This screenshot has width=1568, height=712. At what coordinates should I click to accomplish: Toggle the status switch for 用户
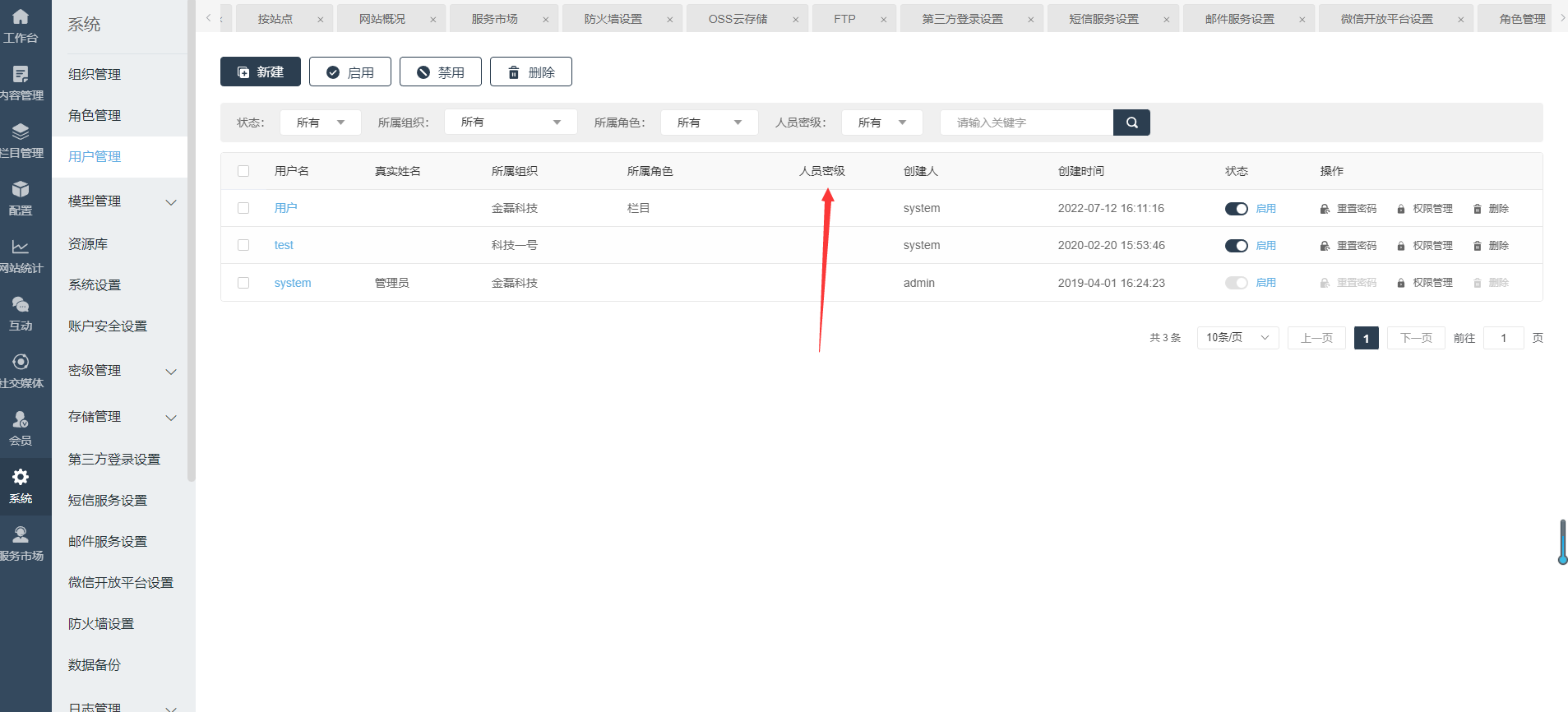tap(1237, 209)
